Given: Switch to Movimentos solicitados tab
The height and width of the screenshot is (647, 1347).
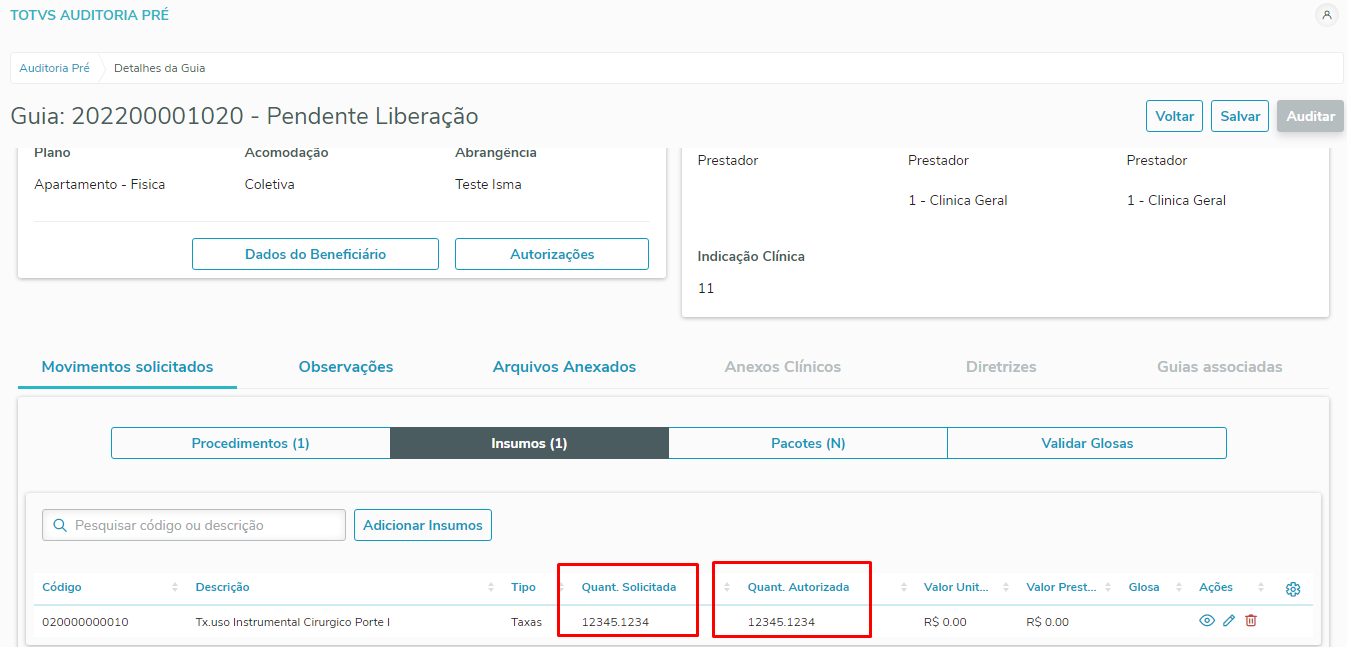Looking at the screenshot, I should pyautogui.click(x=127, y=367).
